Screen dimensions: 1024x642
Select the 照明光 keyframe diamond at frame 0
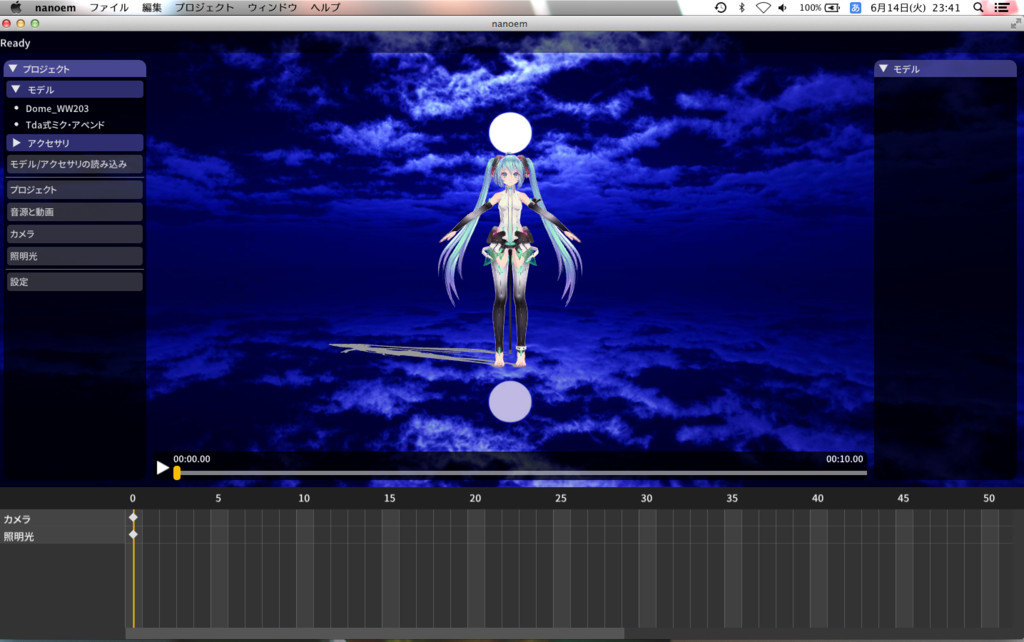[x=133, y=535]
